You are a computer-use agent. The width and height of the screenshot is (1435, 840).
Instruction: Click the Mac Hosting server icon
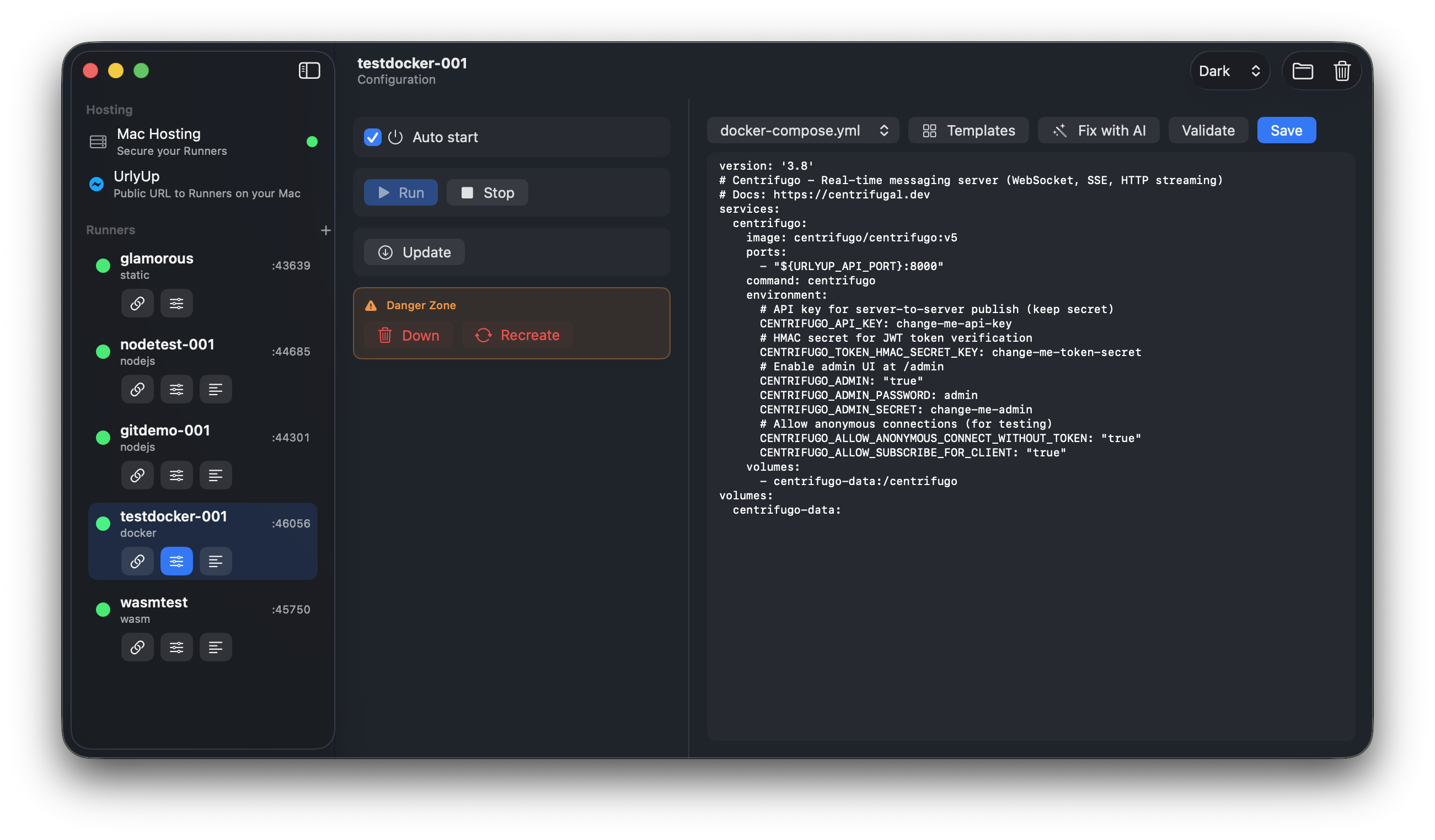click(x=98, y=142)
